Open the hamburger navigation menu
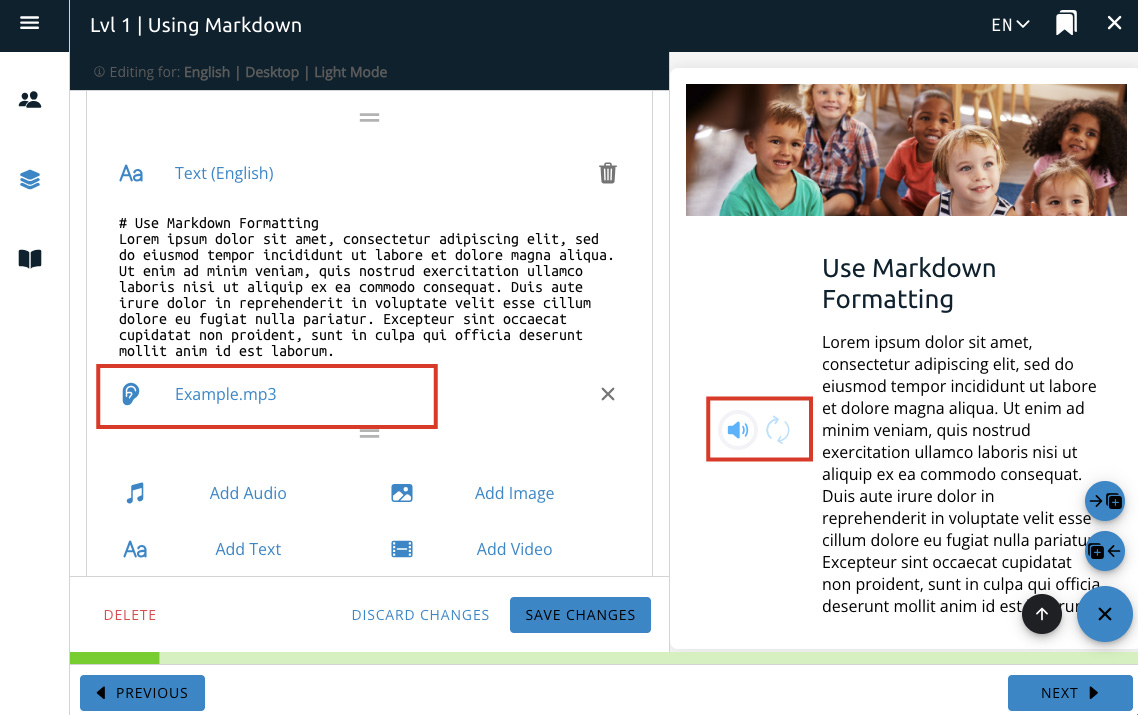Screen dimensions: 1138x715 pyautogui.click(x=29, y=23)
